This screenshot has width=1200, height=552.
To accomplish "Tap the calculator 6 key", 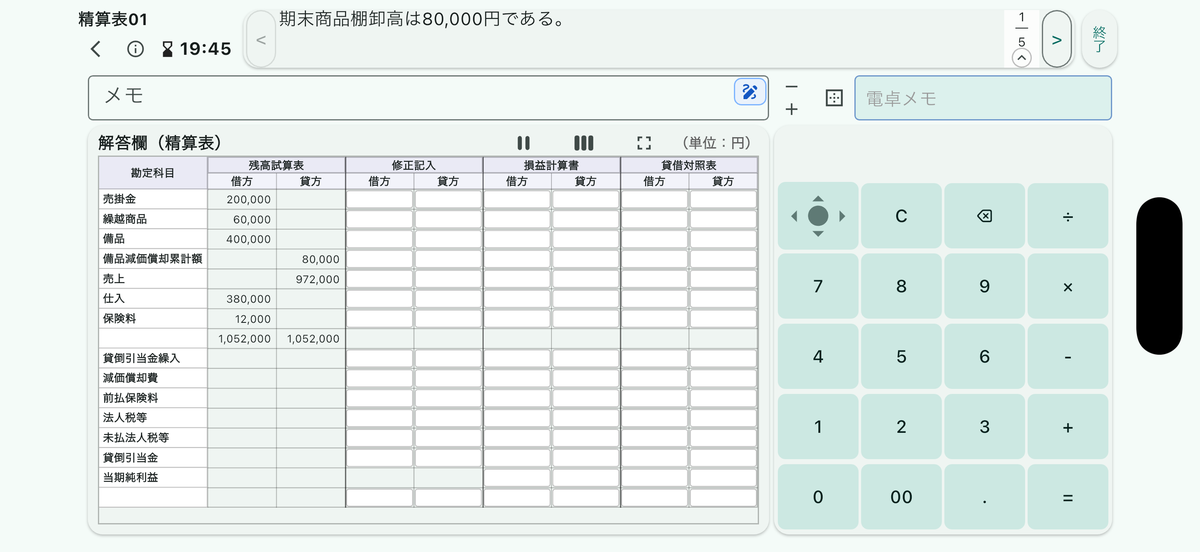I will tap(984, 356).
